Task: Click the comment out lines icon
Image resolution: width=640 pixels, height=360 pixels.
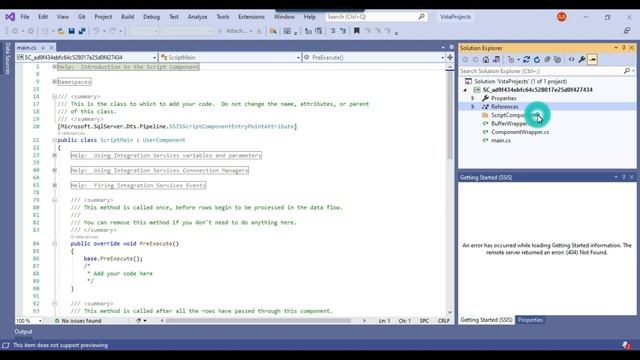Action: point(333,31)
